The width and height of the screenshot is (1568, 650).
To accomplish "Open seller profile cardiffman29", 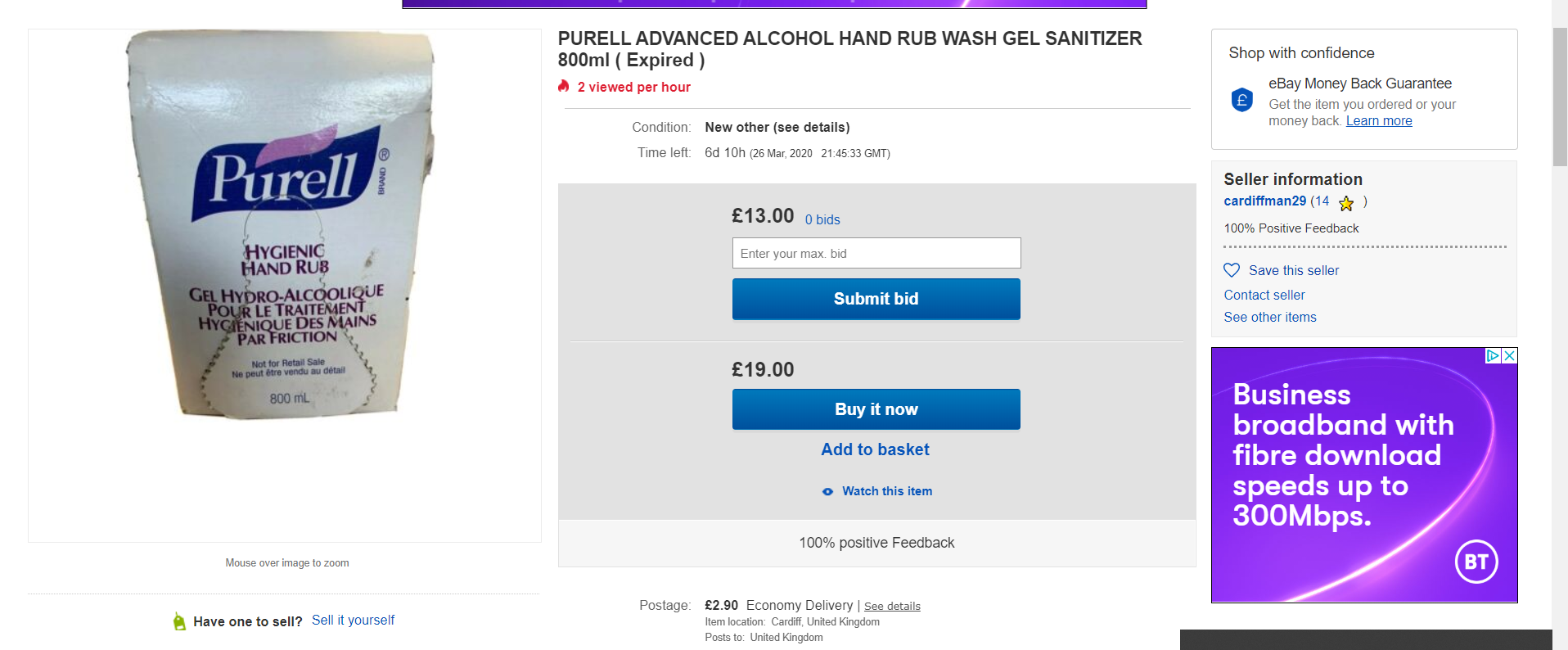I will 1264,201.
